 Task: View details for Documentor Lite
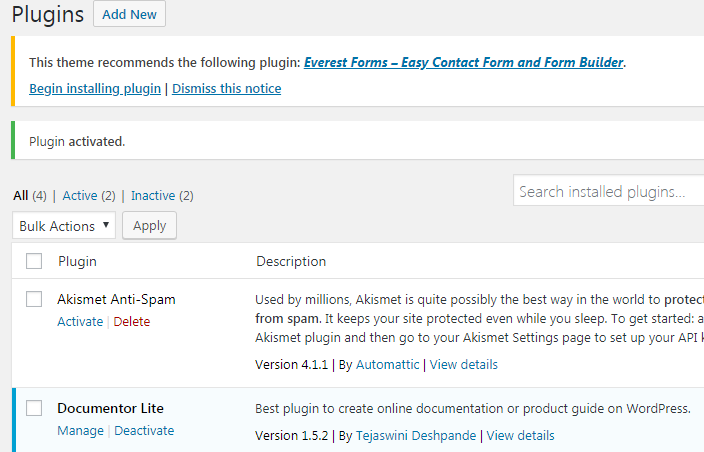(x=520, y=435)
